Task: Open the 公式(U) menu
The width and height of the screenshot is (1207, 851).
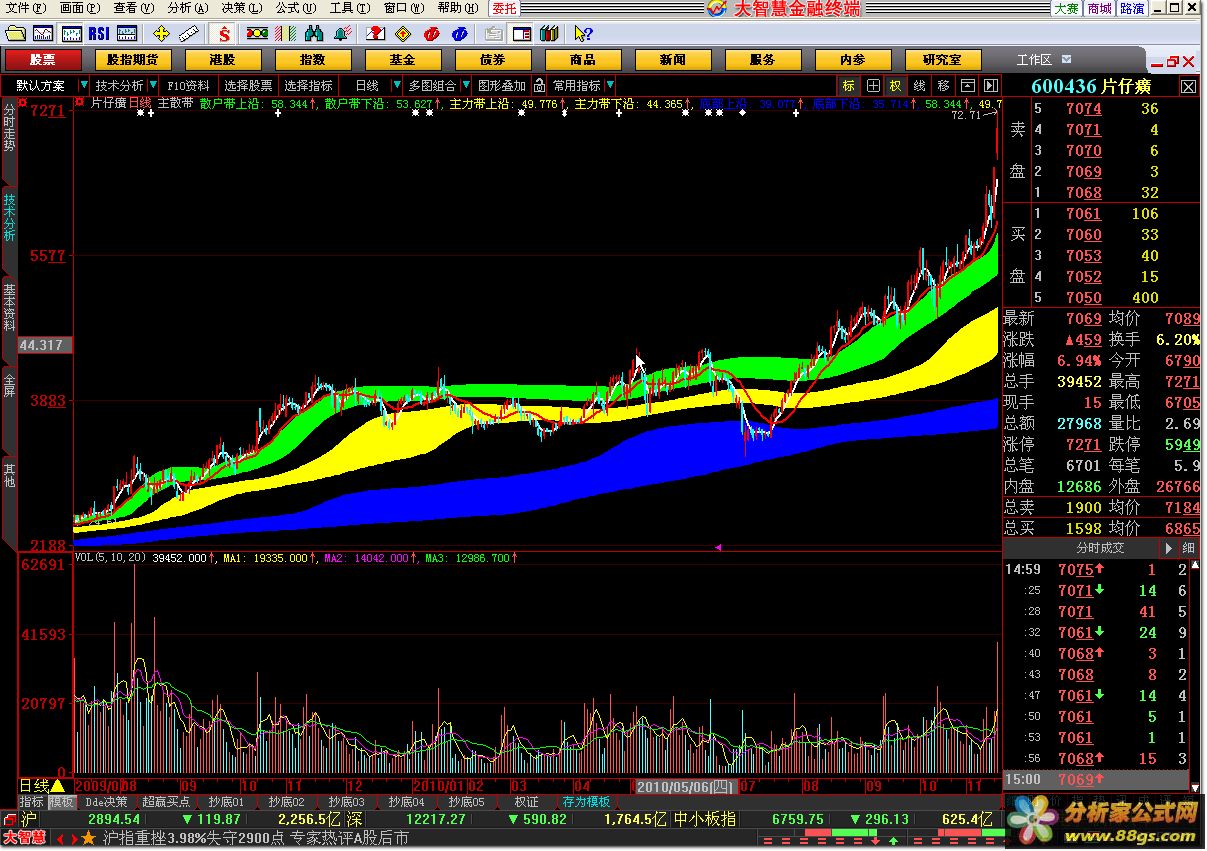Action: (x=295, y=8)
